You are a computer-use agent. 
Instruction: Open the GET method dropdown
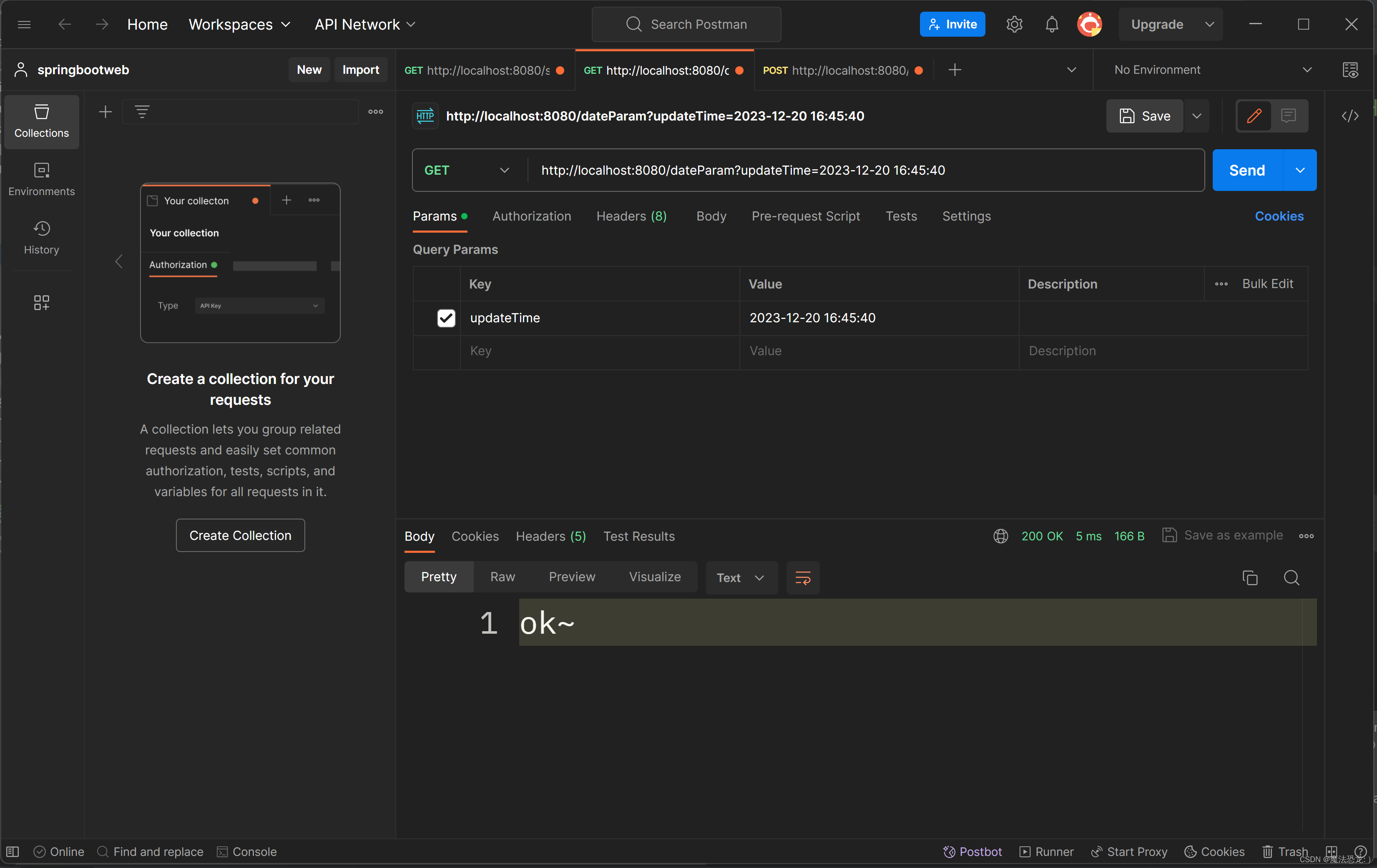pos(467,171)
